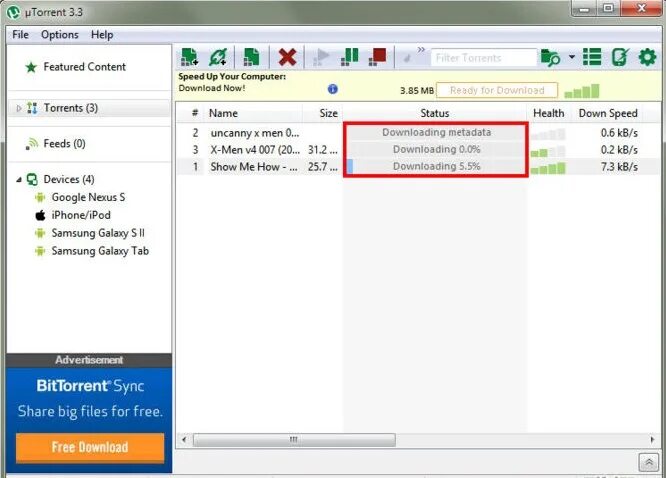Select the uncanny x men torrent row
Screen dimensions: 666x478
point(418,133)
